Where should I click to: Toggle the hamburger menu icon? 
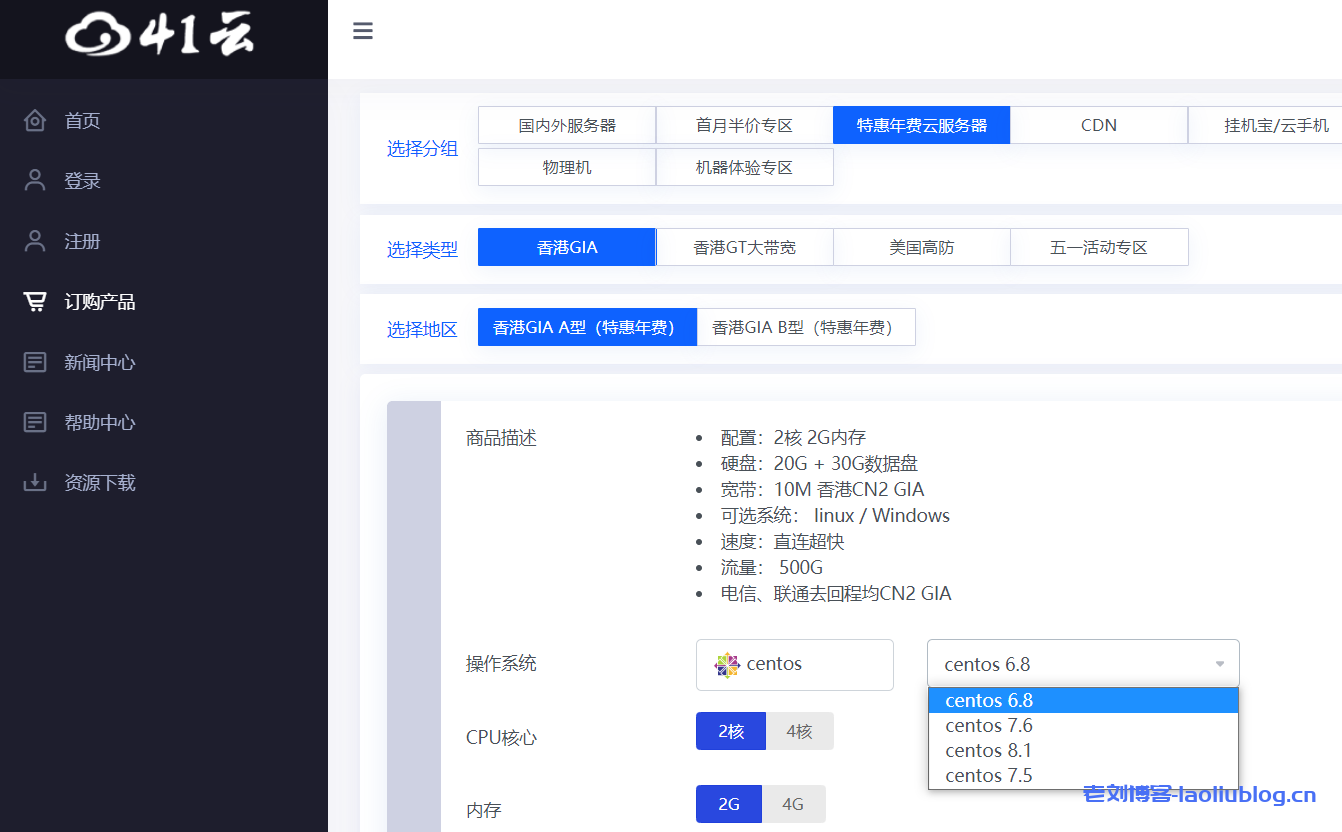(363, 31)
